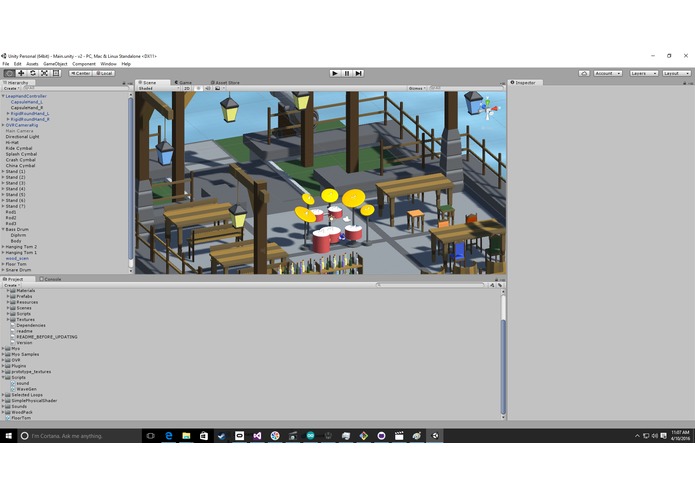Image resolution: width=695 pixels, height=494 pixels.
Task: Toggle scene lighting button
Action: click(x=198, y=88)
